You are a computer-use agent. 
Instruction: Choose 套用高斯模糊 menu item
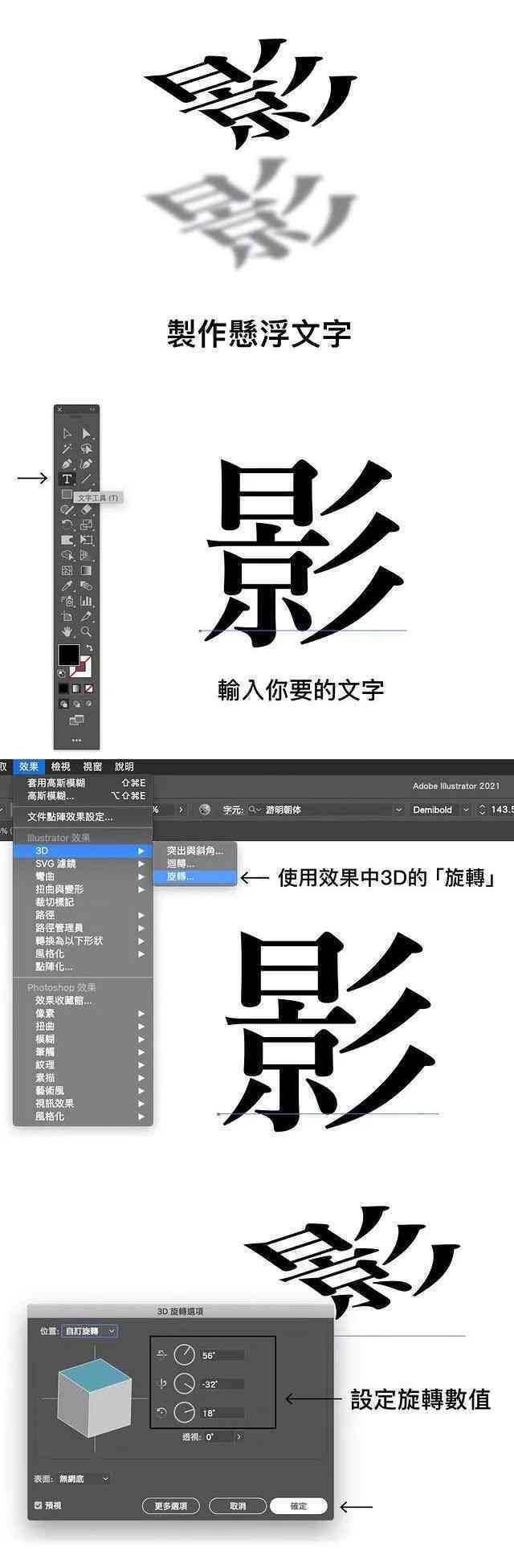(x=83, y=782)
